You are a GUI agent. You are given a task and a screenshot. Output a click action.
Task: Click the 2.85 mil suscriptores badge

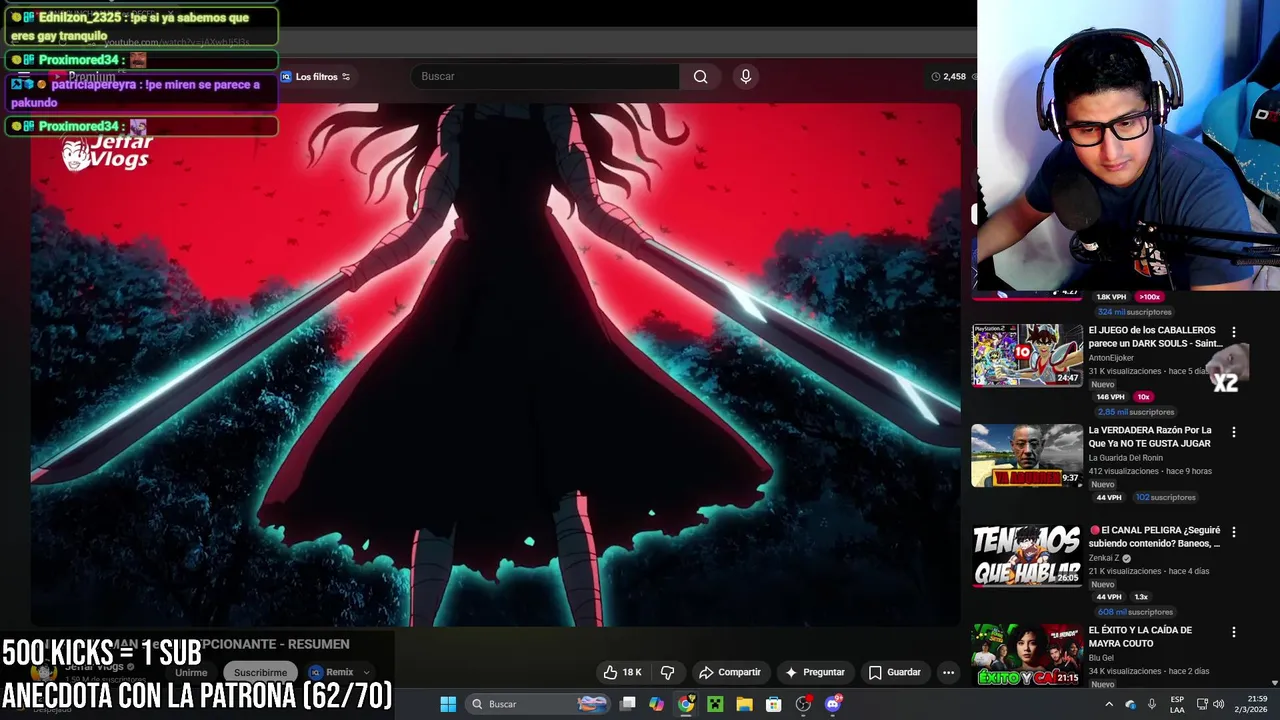1135,412
